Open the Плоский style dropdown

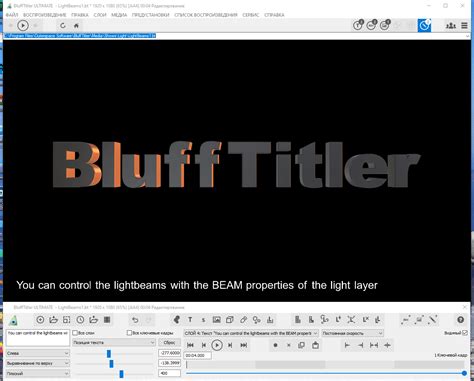[38, 373]
